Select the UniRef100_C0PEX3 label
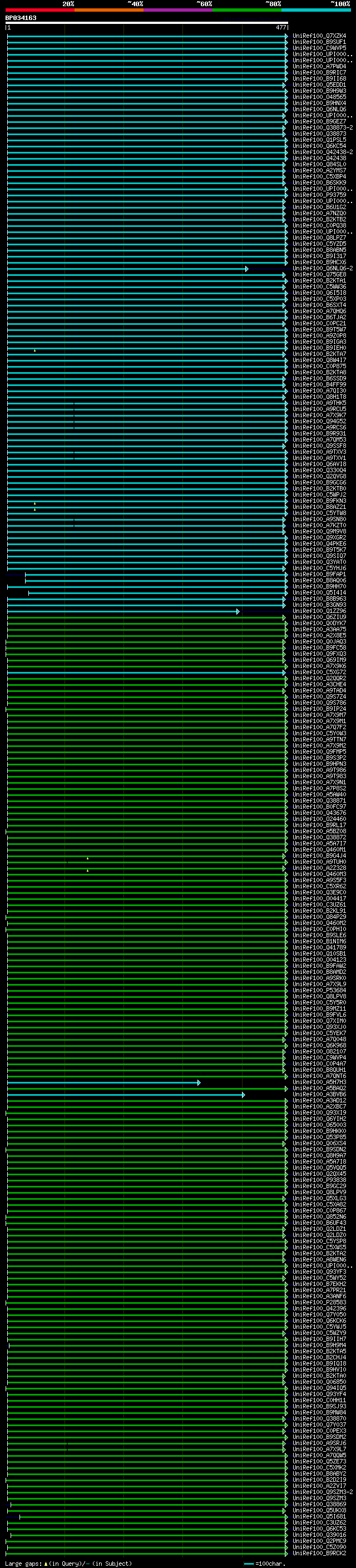The width and height of the screenshot is (356, 1568). (x=319, y=1431)
